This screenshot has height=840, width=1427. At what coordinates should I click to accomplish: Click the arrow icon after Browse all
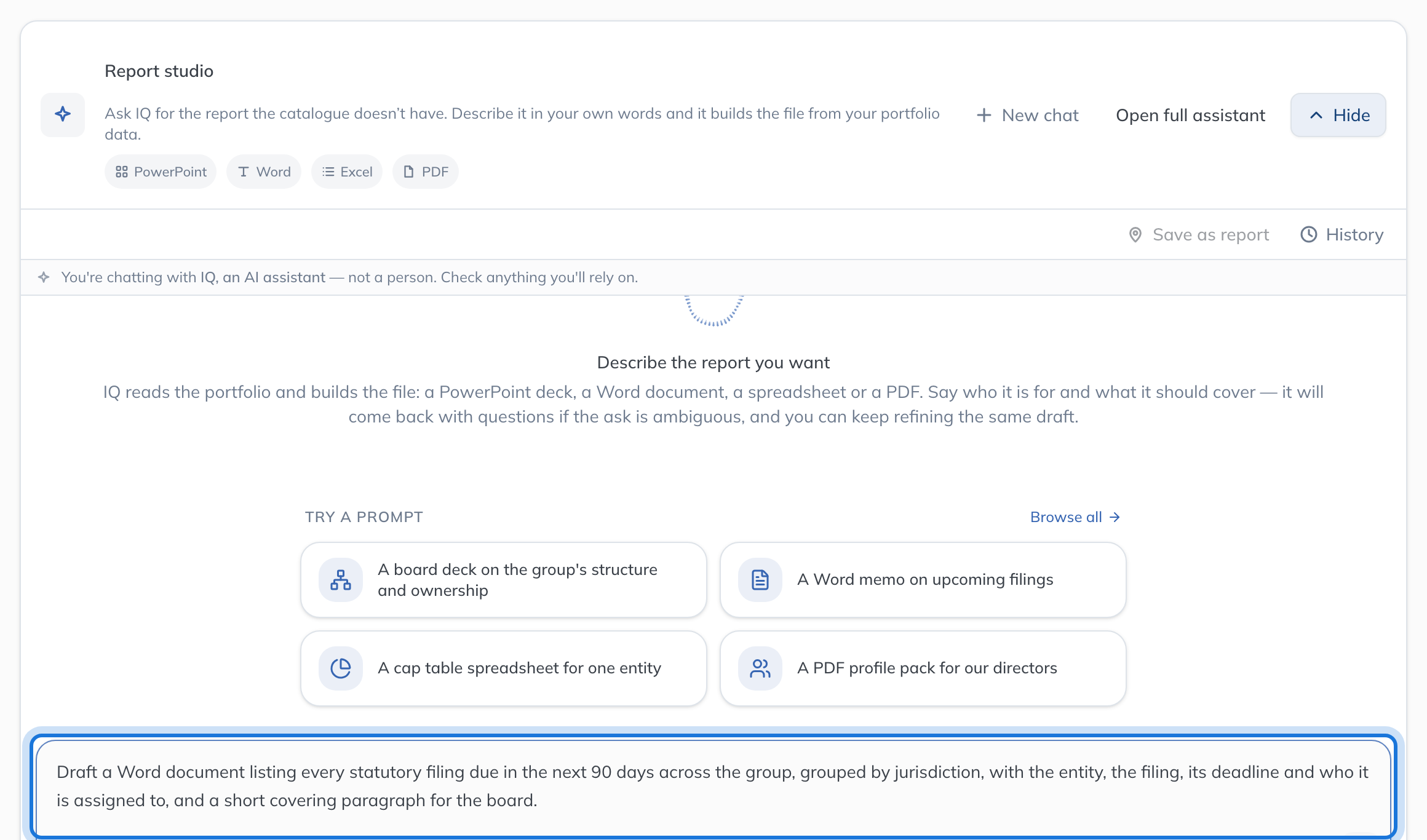pyautogui.click(x=1115, y=517)
